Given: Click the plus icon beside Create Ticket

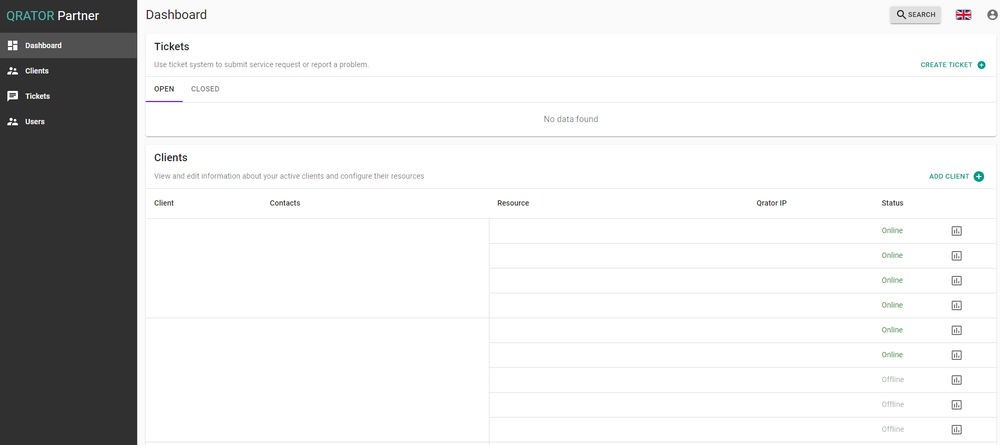Looking at the screenshot, I should [x=981, y=65].
